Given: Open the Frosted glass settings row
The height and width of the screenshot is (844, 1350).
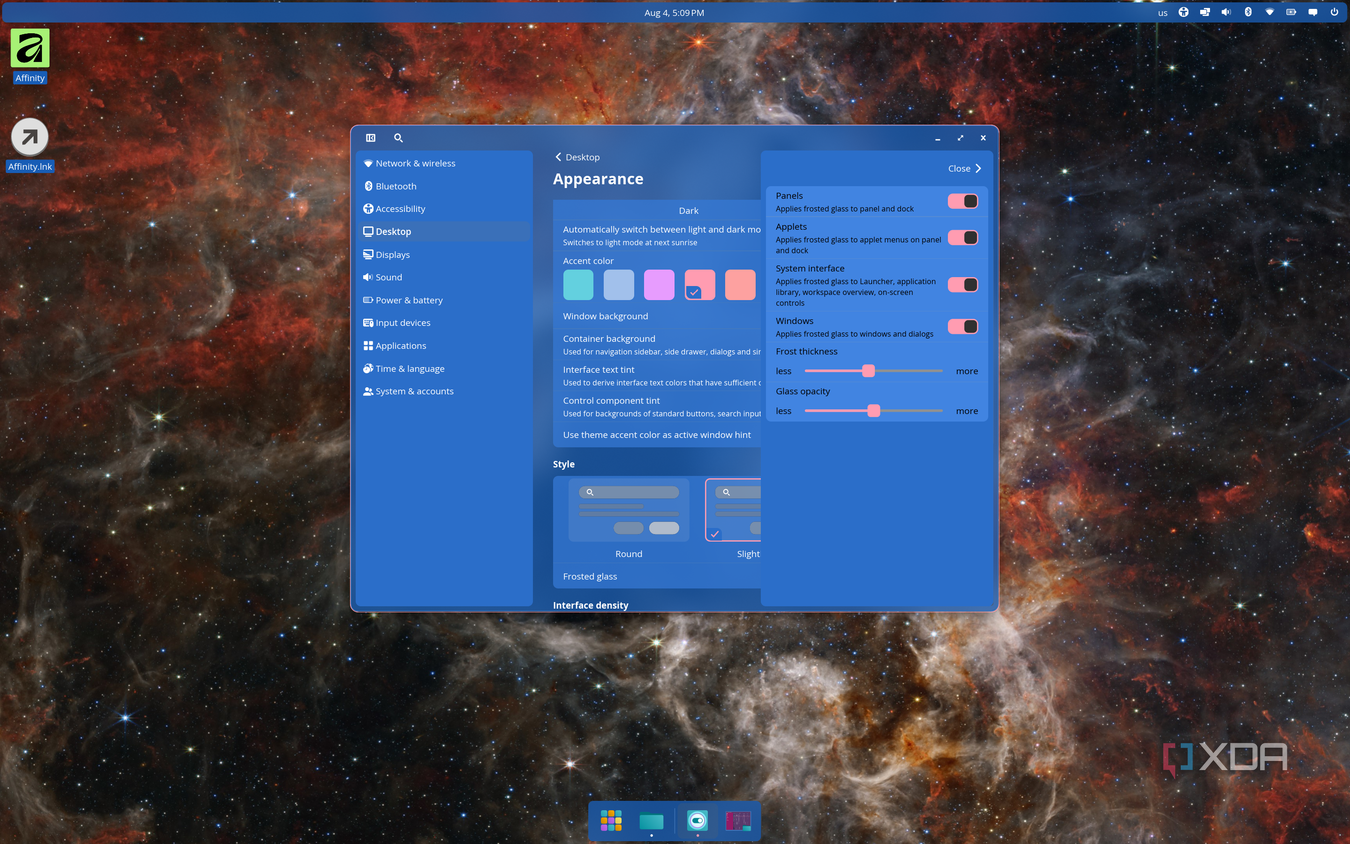Looking at the screenshot, I should 657,576.
